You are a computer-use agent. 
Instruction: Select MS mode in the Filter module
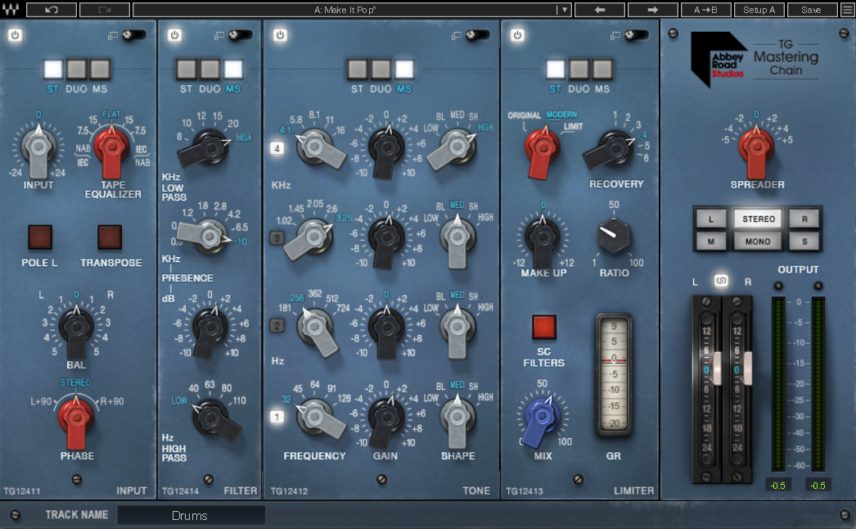coord(233,70)
